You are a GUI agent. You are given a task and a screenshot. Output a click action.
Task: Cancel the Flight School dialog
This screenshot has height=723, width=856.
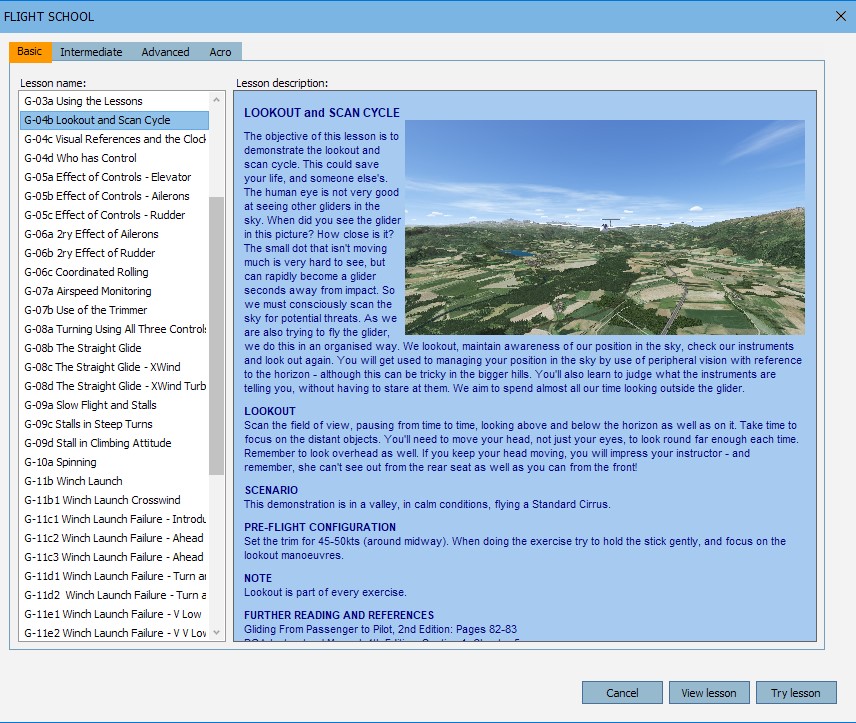622,693
